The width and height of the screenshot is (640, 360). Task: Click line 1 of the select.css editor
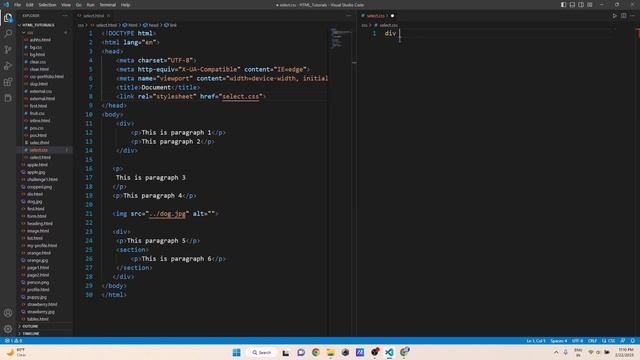tap(498, 33)
